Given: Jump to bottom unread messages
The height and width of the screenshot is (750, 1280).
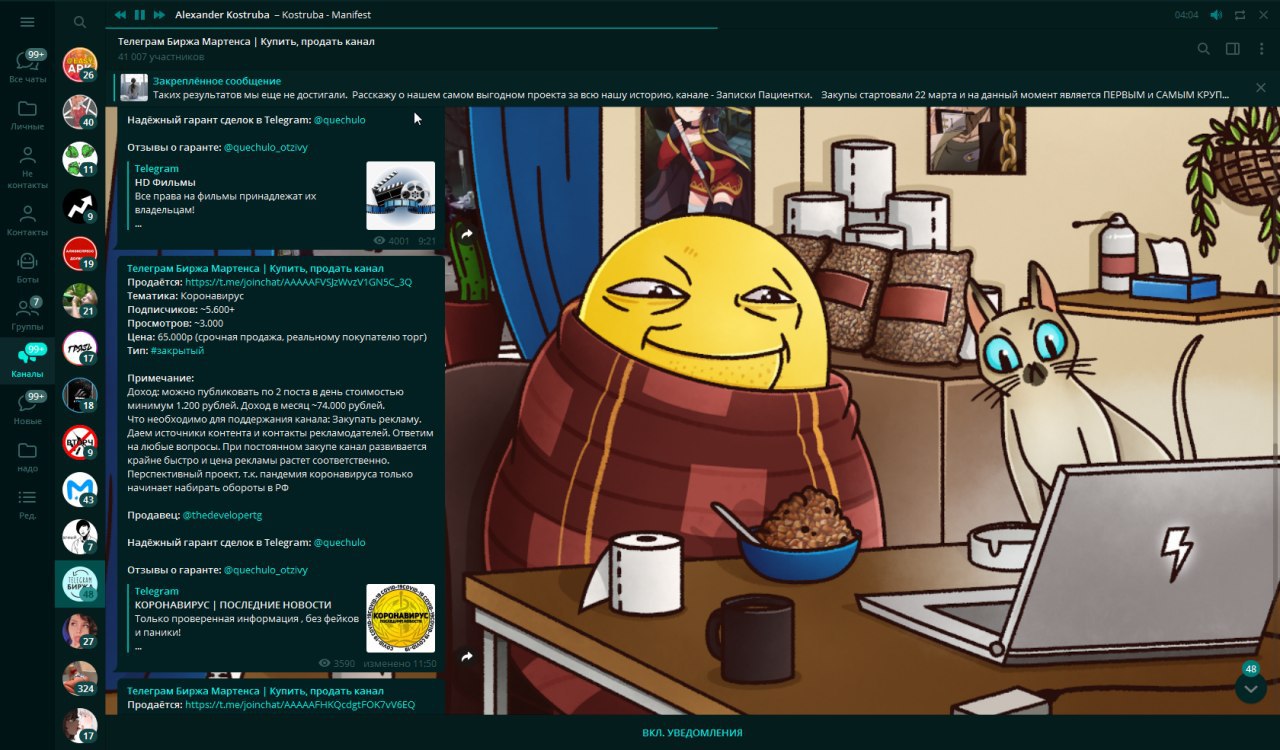Looking at the screenshot, I should 1251,686.
